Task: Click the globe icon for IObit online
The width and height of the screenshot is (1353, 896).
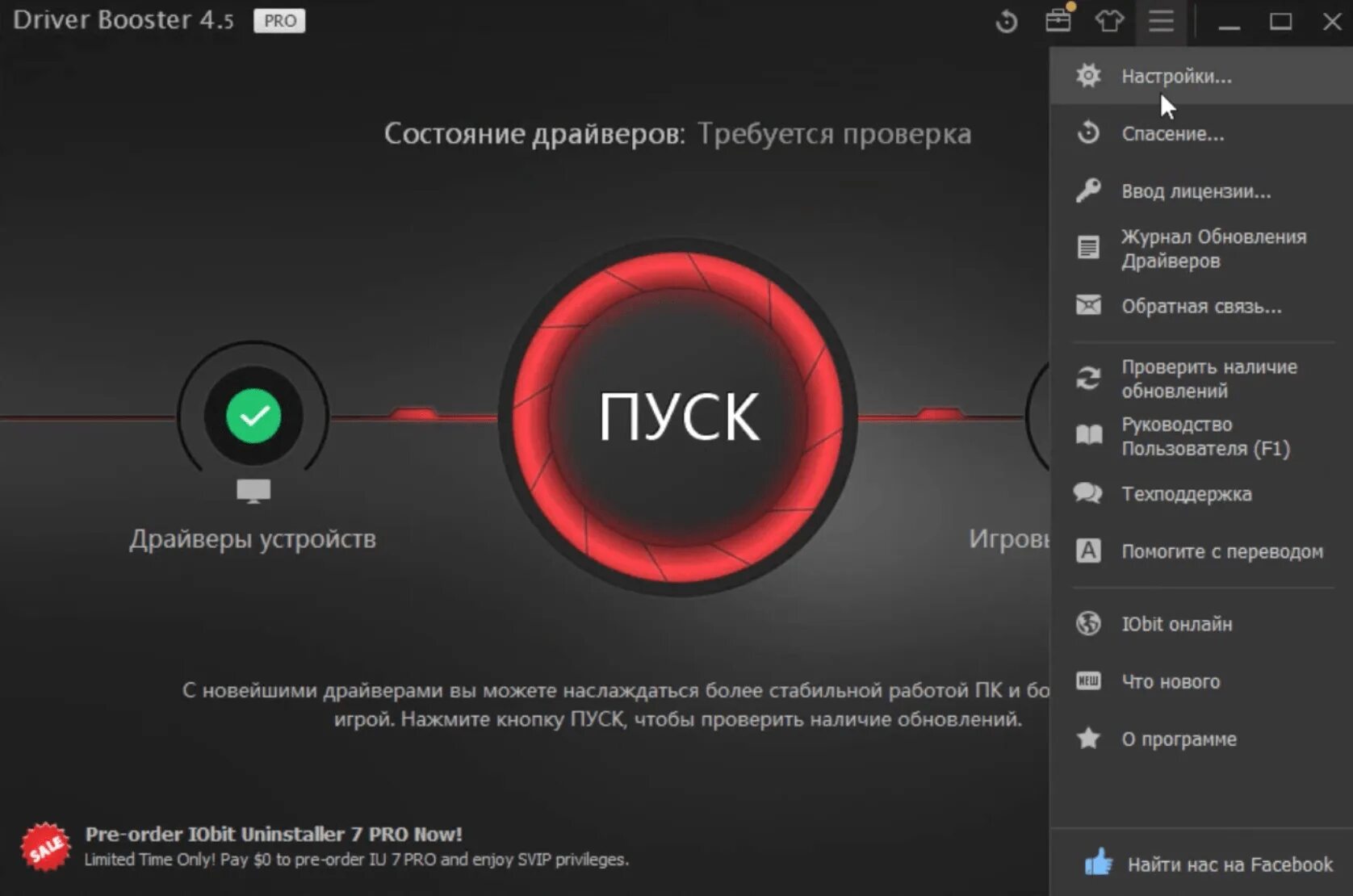Action: click(x=1088, y=623)
